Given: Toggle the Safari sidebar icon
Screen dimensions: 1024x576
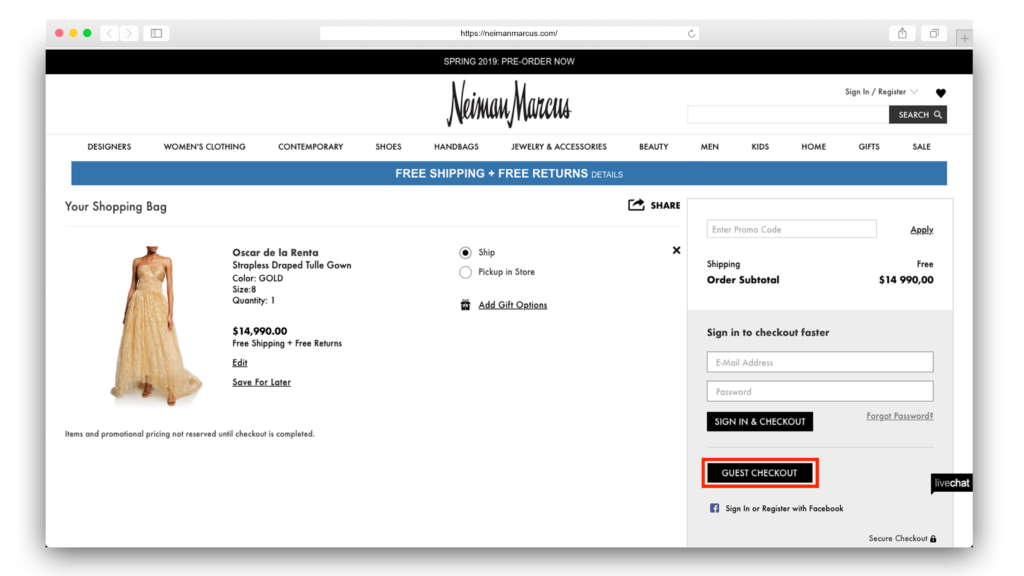Looking at the screenshot, I should (x=157, y=33).
